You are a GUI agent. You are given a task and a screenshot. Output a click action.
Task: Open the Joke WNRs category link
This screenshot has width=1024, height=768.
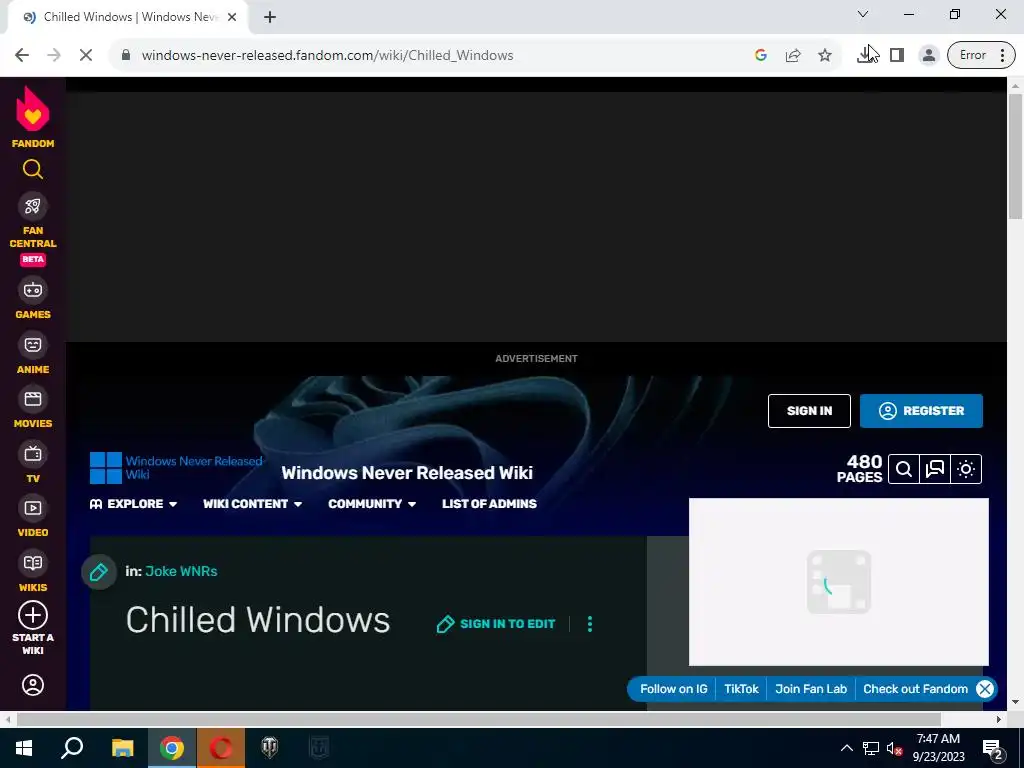click(181, 571)
